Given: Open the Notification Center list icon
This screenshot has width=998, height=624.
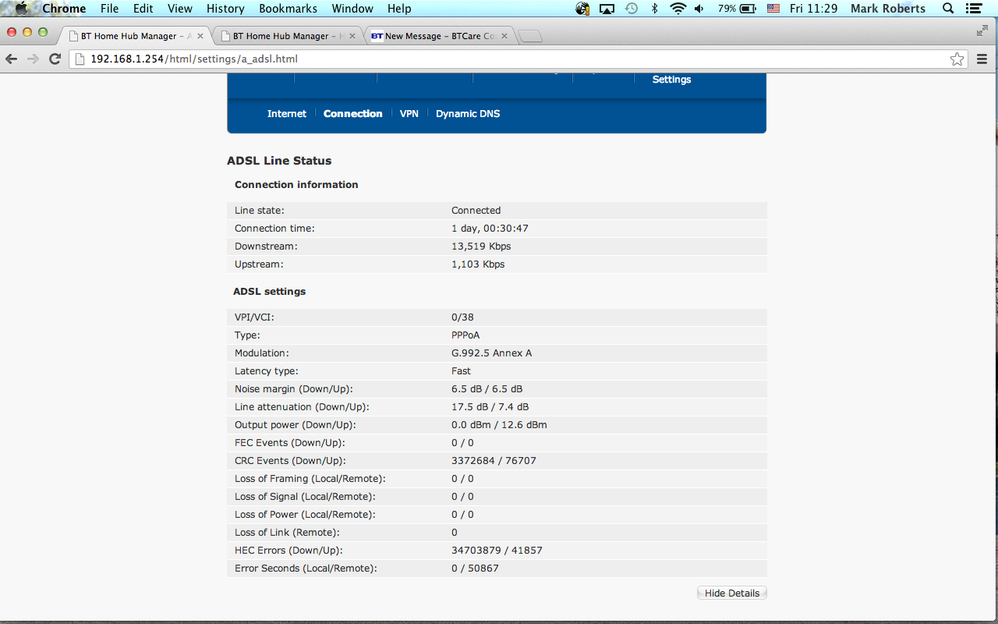Looking at the screenshot, I should (x=973, y=9).
